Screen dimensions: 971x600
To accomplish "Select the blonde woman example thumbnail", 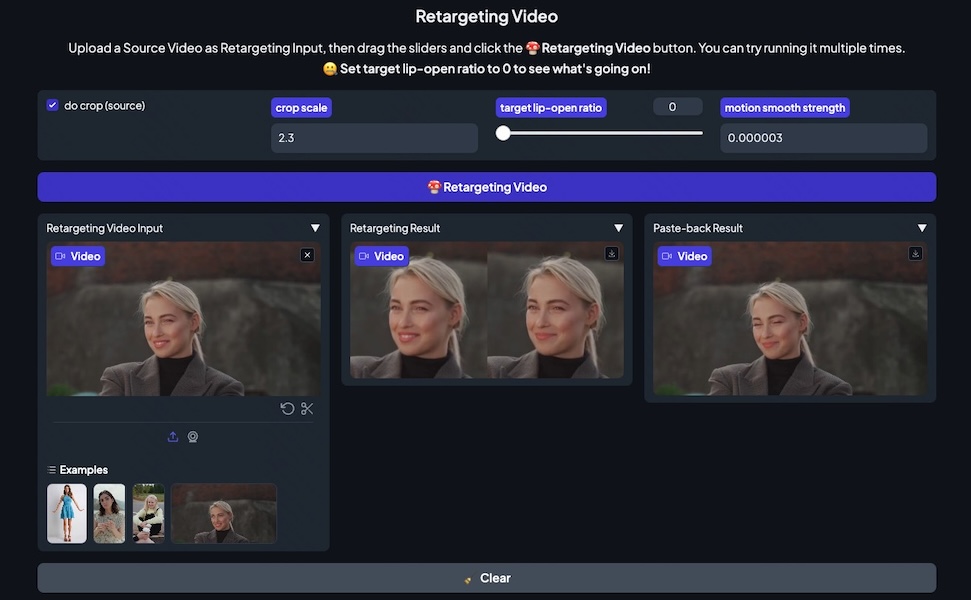I will tap(148, 512).
